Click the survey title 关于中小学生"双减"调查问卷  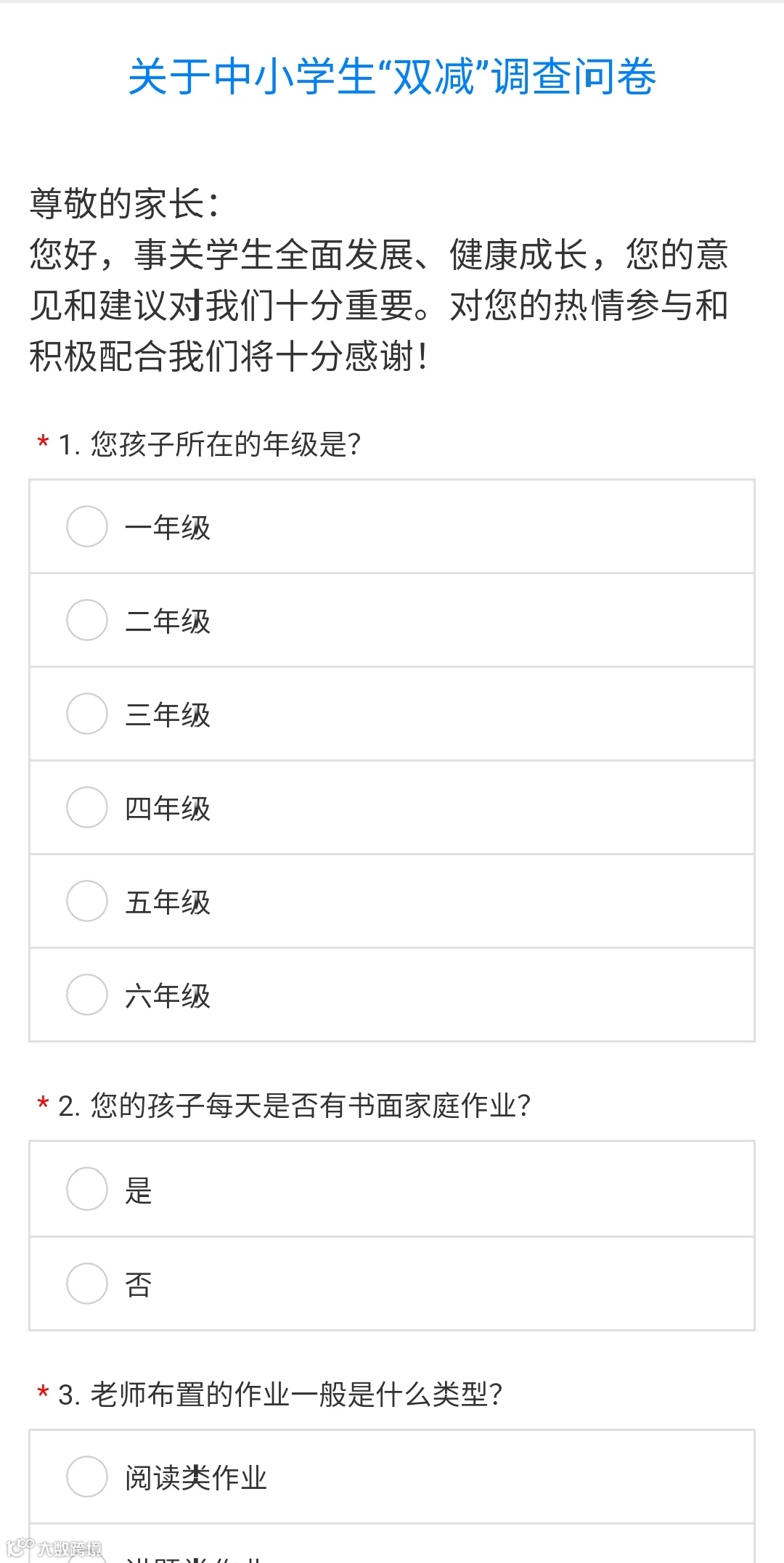392,76
